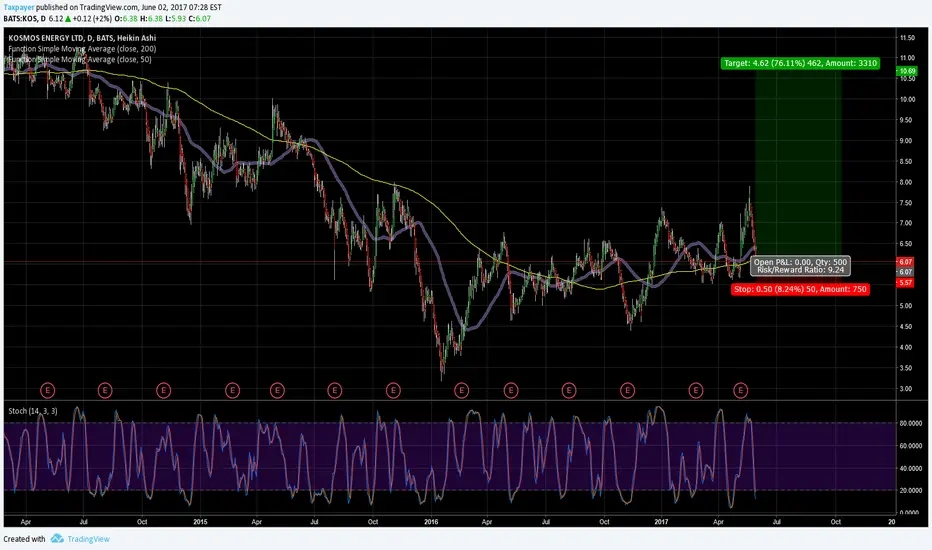Click the green 10.69 price tag
932x550 pixels.
tap(906, 71)
